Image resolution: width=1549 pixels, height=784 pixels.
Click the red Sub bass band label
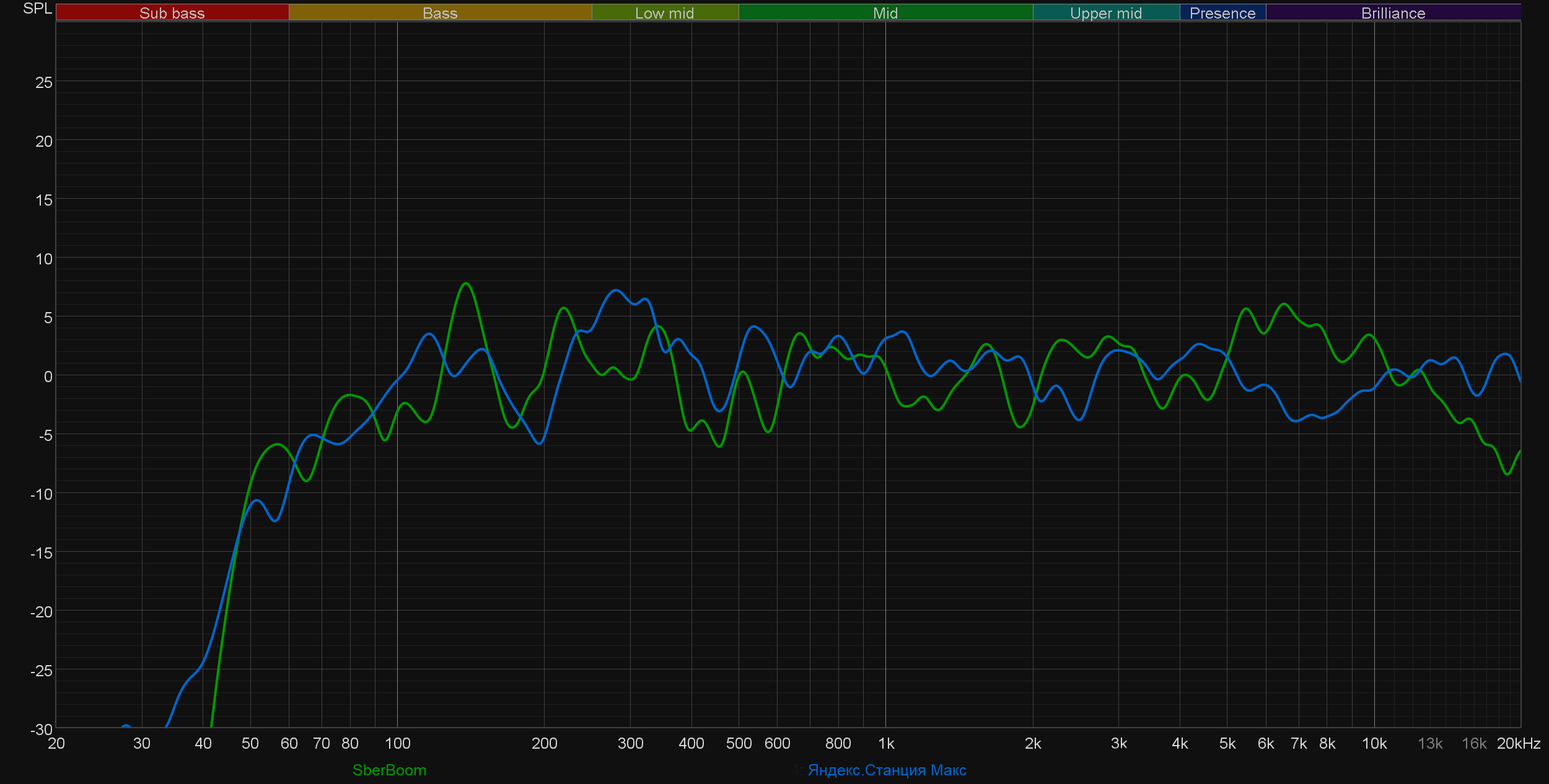click(172, 13)
